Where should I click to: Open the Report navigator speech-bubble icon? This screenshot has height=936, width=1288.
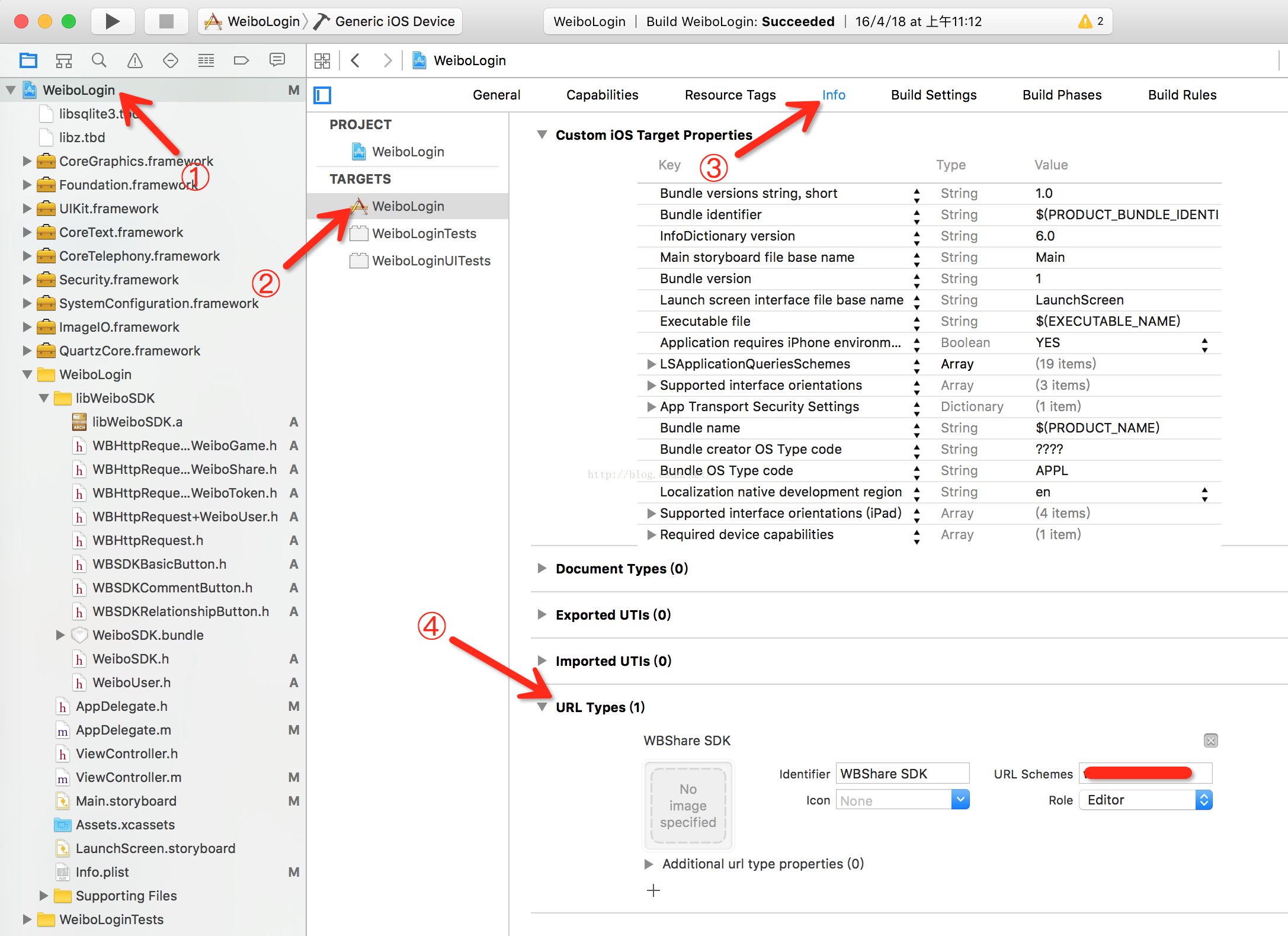pyautogui.click(x=277, y=60)
